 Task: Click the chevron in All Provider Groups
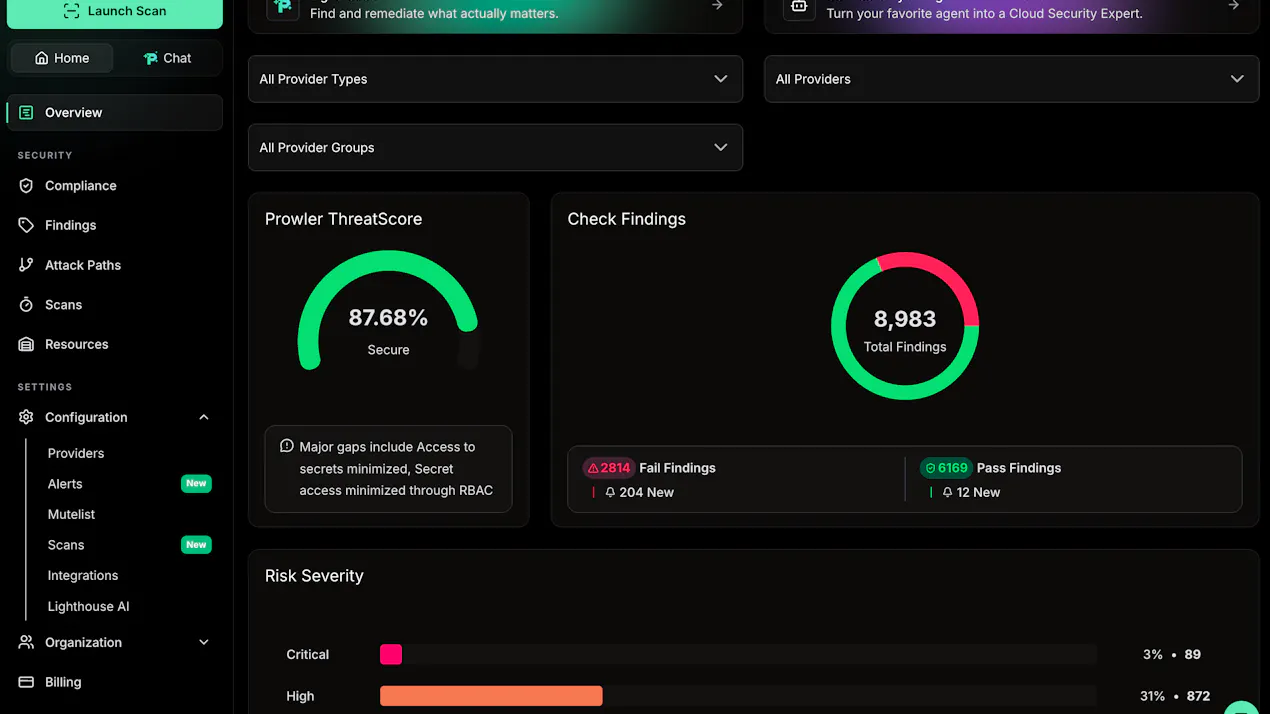721,147
